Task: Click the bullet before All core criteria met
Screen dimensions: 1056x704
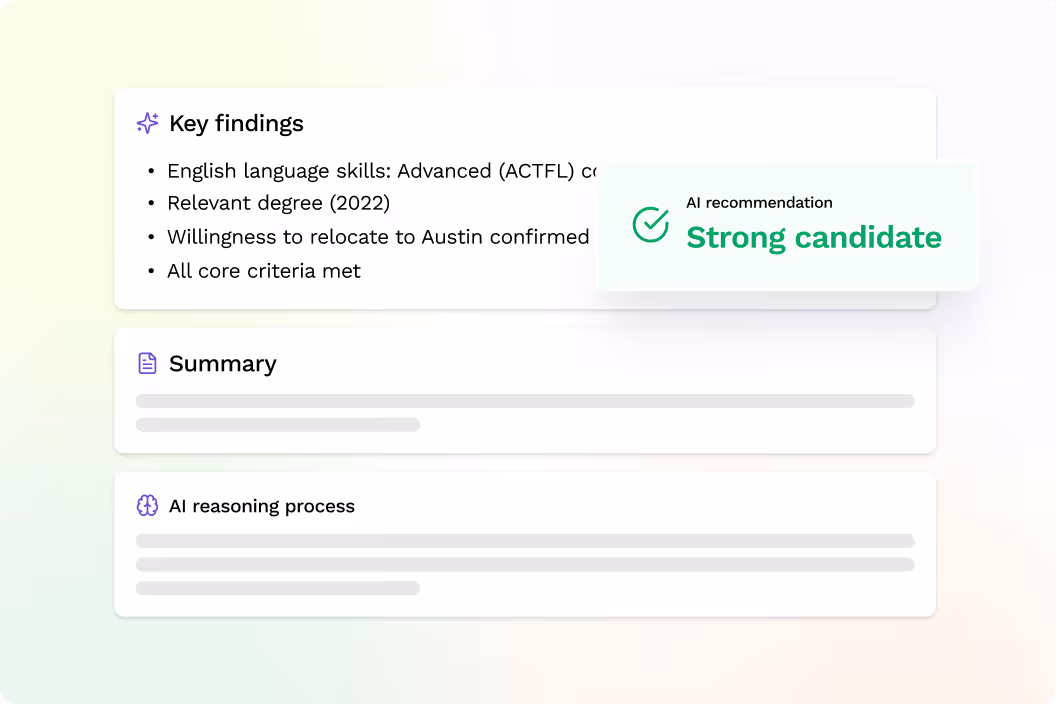Action: click(x=151, y=272)
